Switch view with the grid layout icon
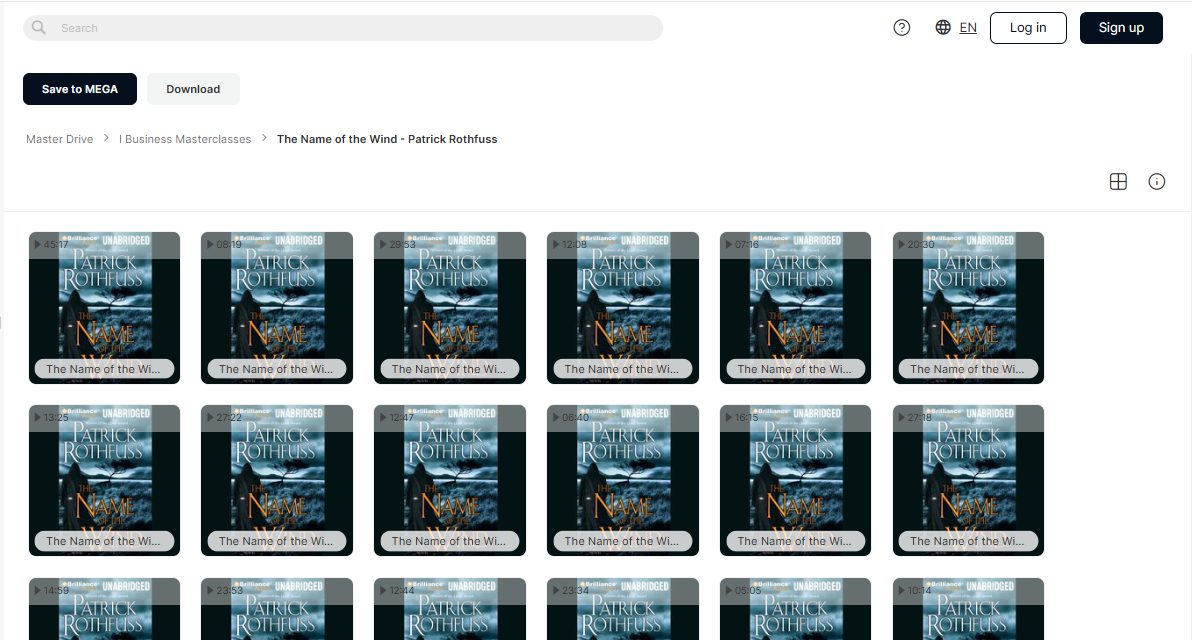This screenshot has height=640, width=1192. pyautogui.click(x=1118, y=182)
